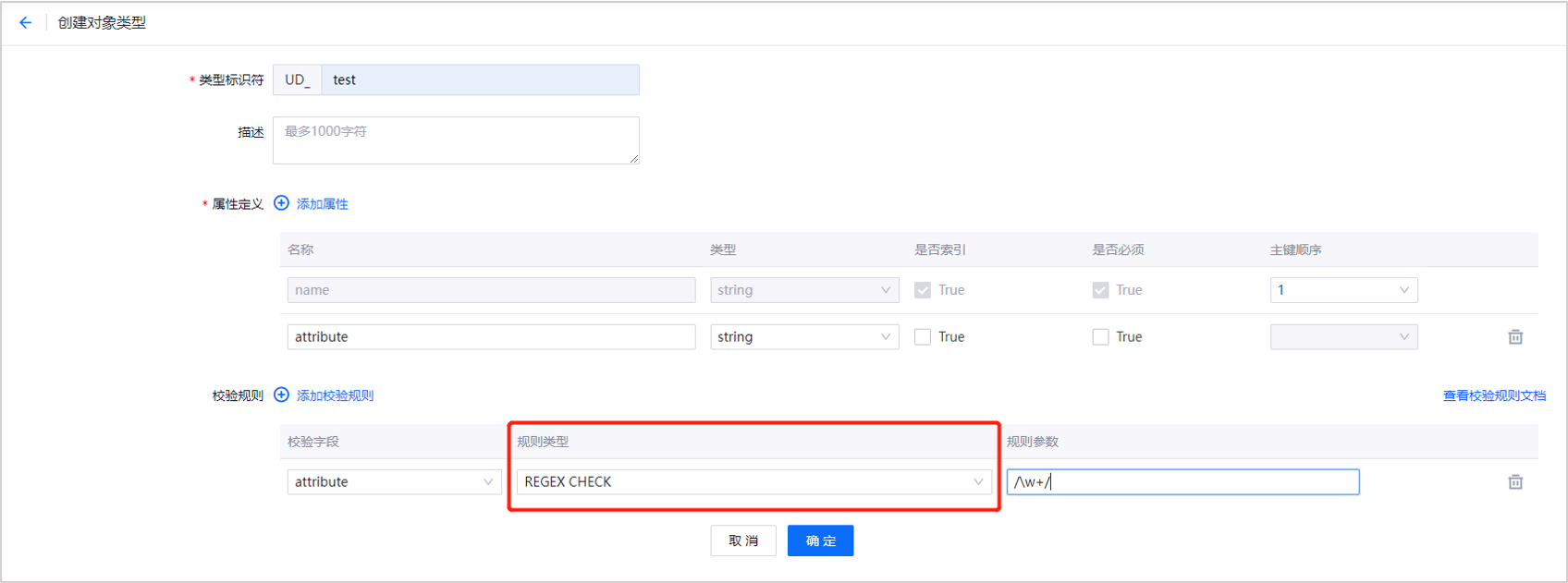Click the 类型标识符 field containing test
Viewport: 1568px width, 583px height.
tap(480, 80)
